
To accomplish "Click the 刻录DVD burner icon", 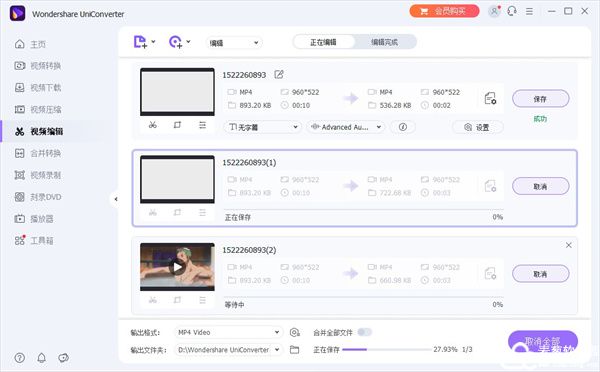I will click(20, 197).
